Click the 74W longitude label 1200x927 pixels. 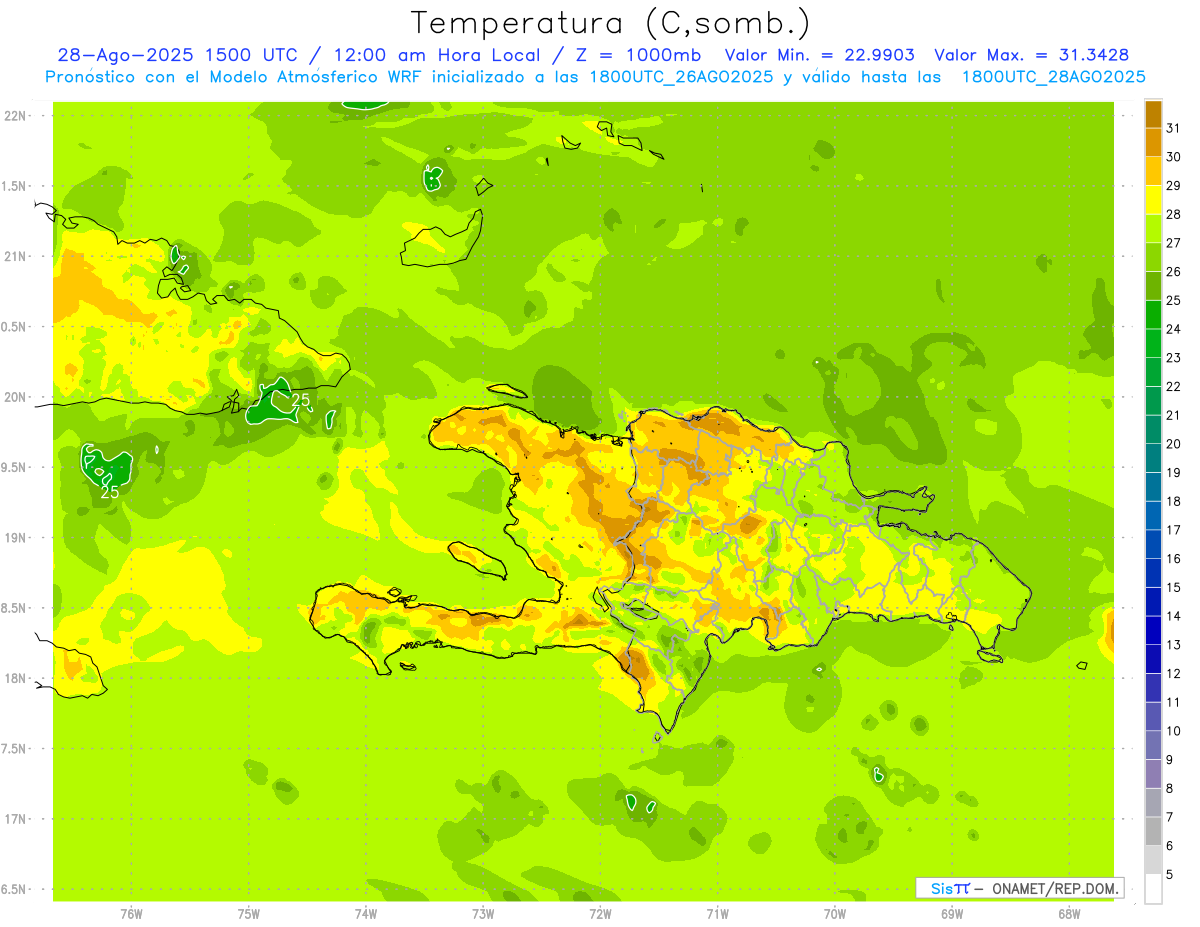[x=366, y=914]
